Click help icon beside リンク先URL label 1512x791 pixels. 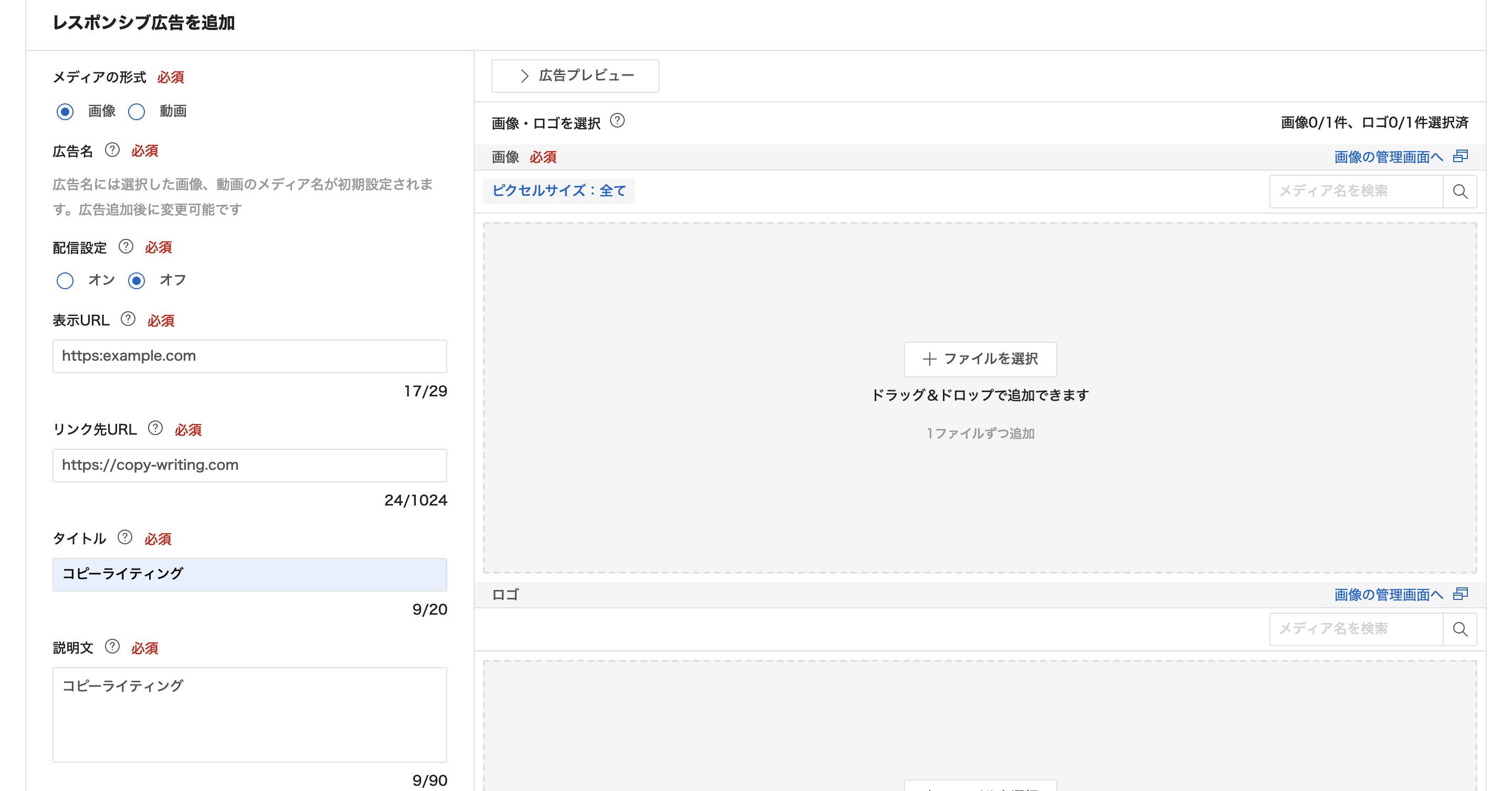coord(155,428)
